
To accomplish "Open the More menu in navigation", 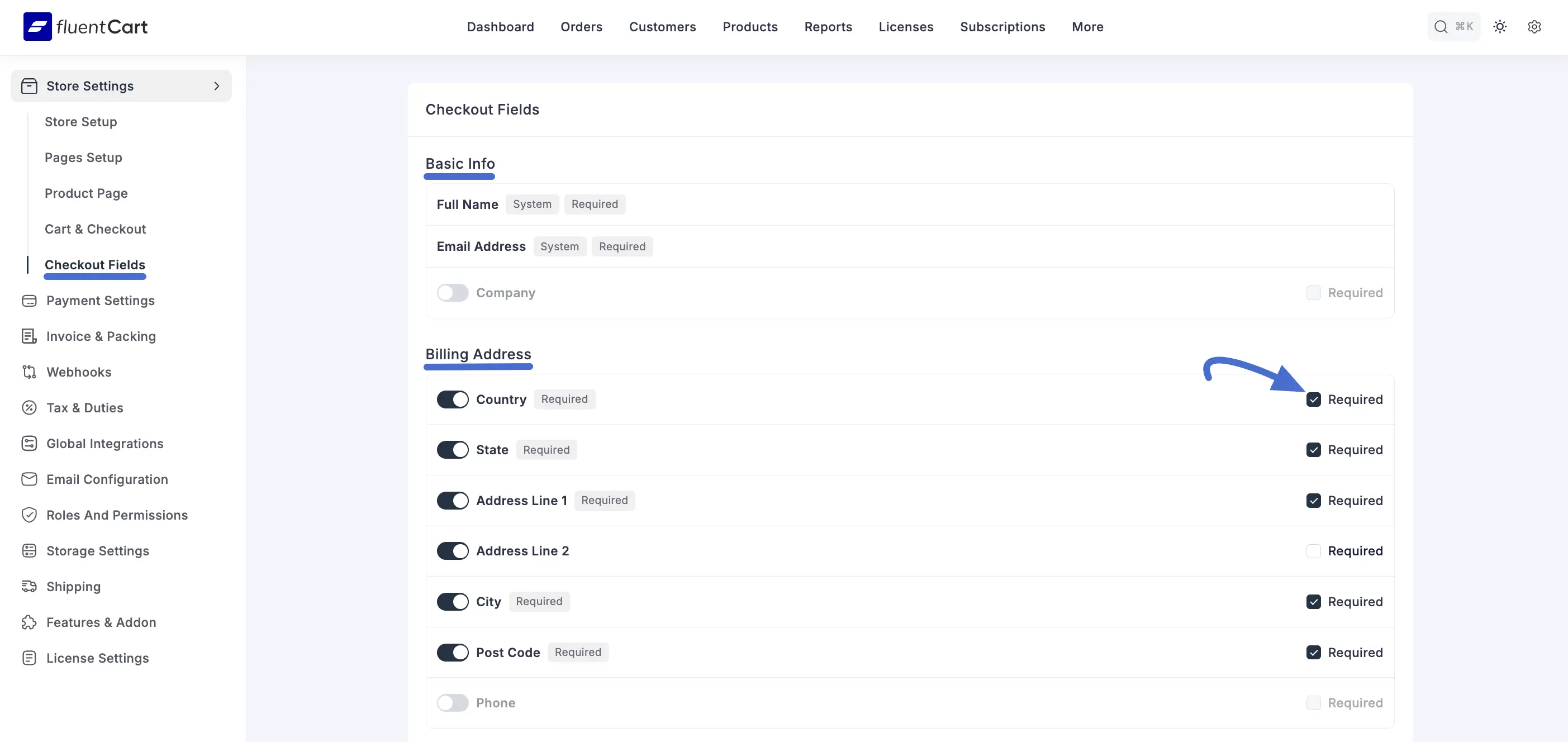I will pos(1087,27).
